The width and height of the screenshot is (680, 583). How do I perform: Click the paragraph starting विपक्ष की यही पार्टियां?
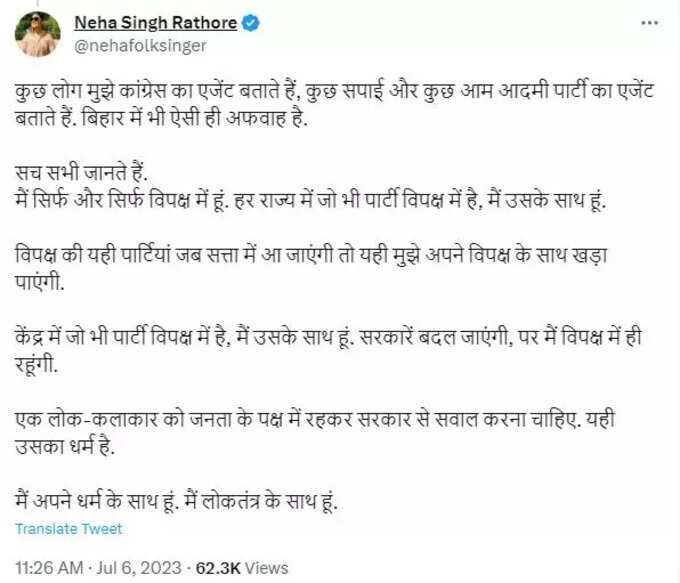coord(311,268)
